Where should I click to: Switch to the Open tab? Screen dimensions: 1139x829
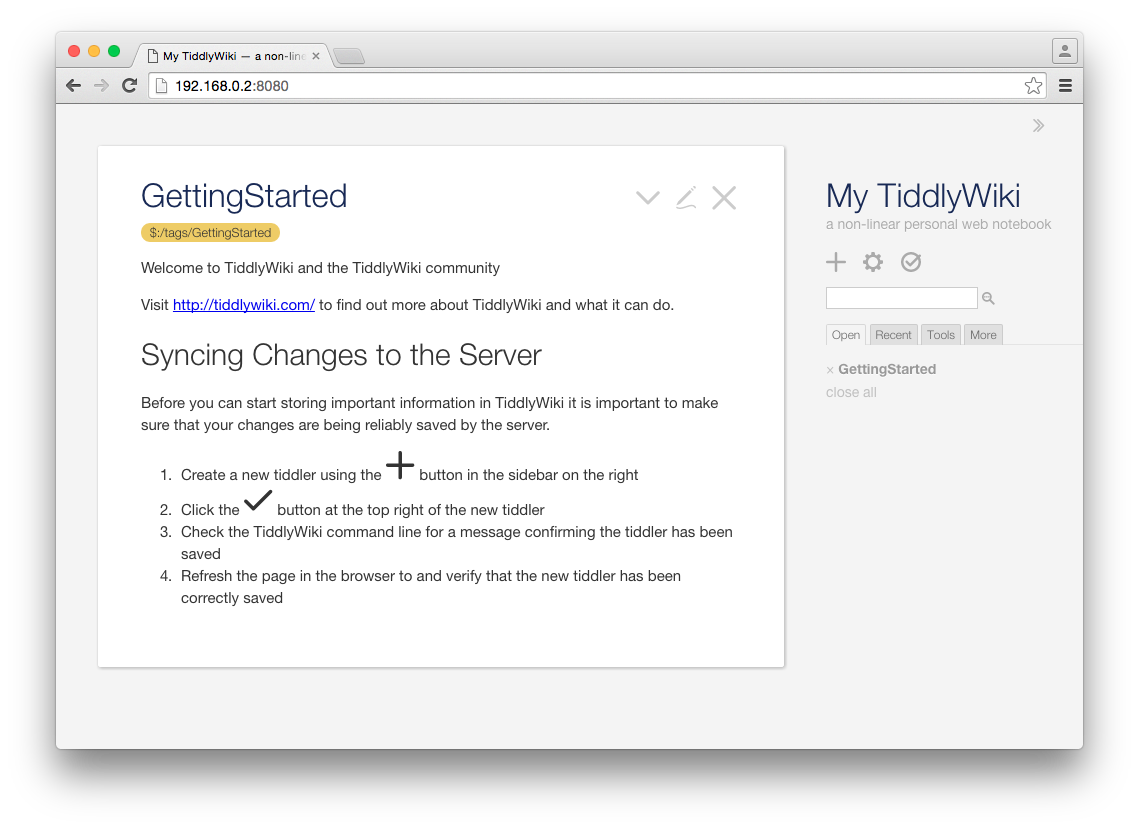click(846, 335)
